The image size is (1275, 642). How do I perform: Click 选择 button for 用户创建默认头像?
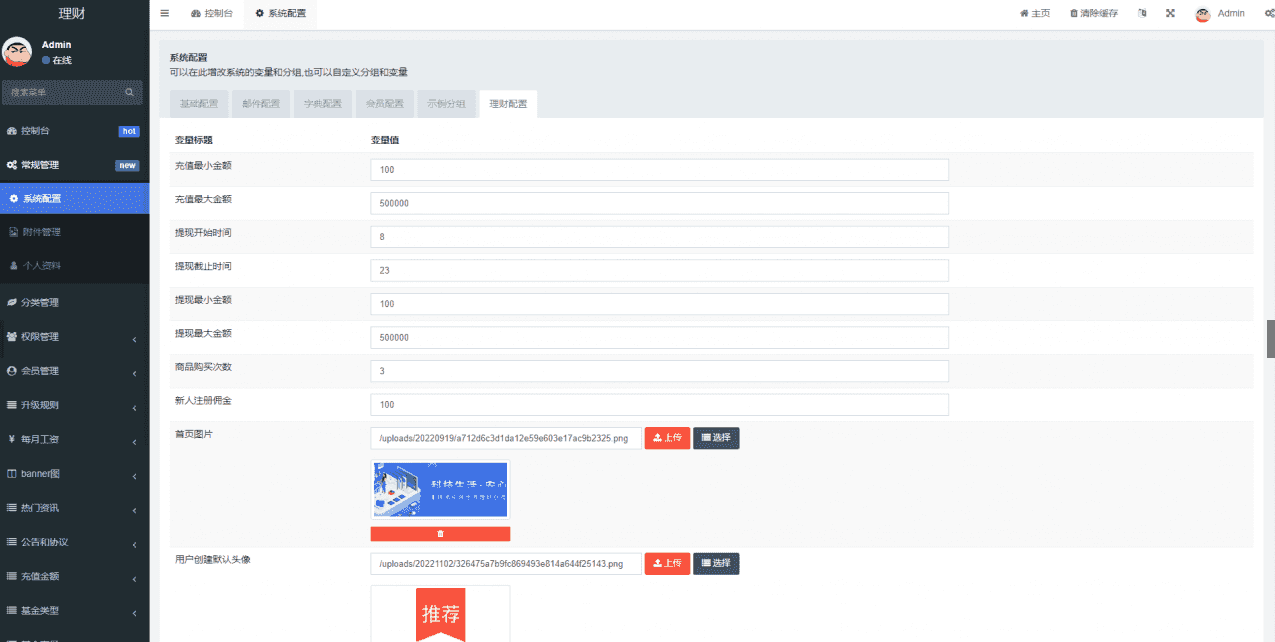tap(716, 564)
